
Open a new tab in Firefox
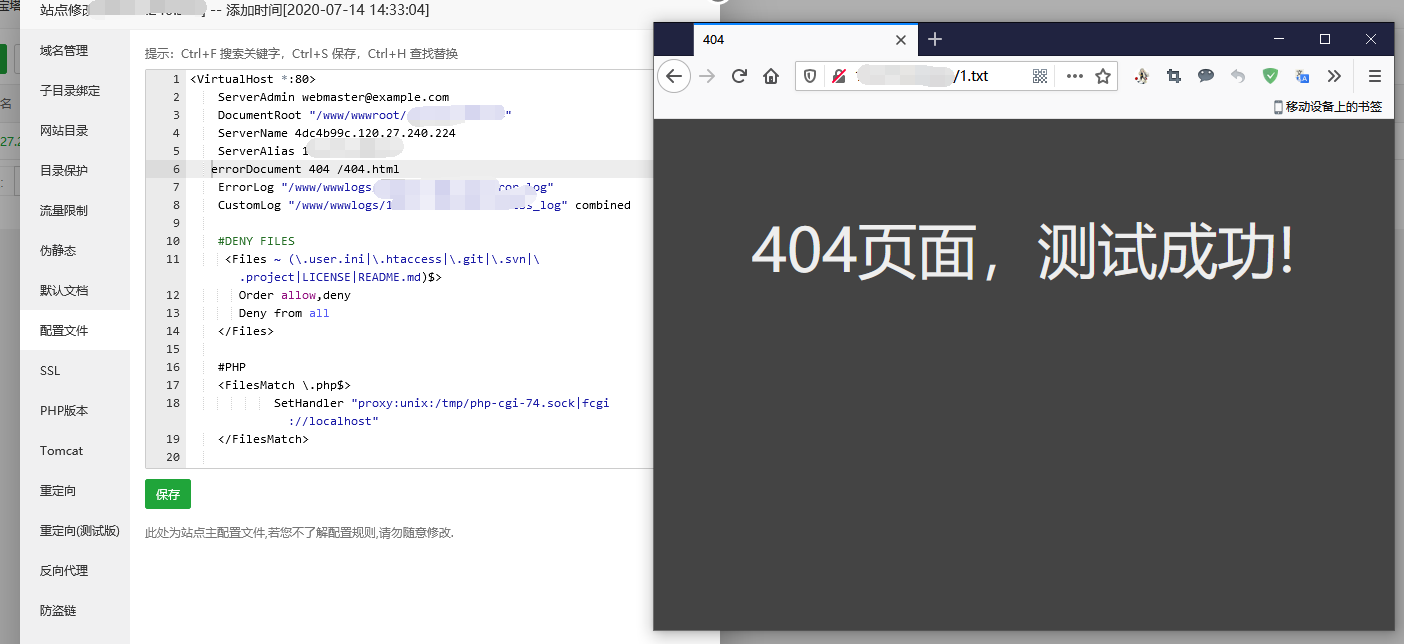pos(935,39)
